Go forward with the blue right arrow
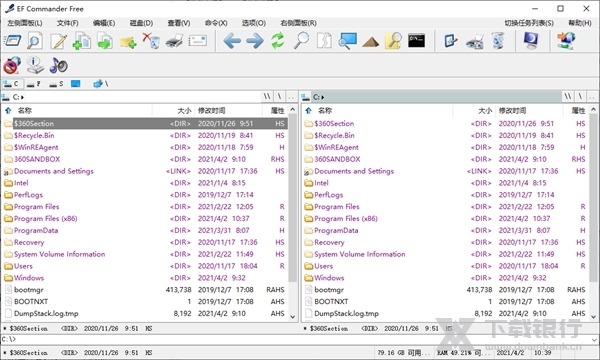 tap(255, 41)
